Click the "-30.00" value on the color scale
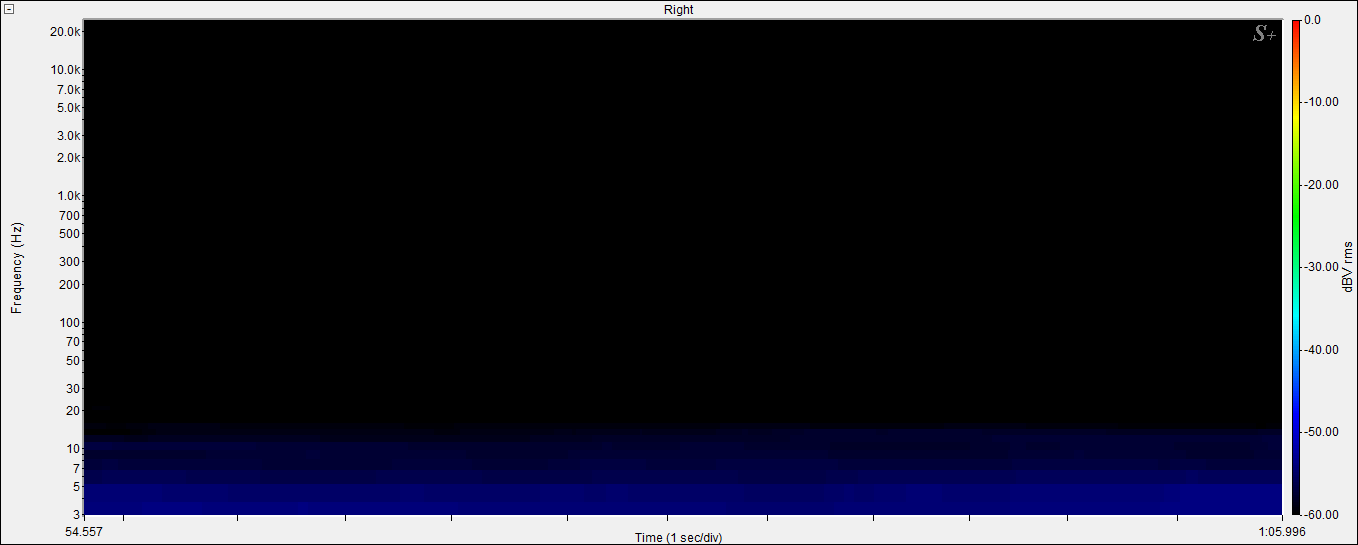The image size is (1358, 545). 1321,267
